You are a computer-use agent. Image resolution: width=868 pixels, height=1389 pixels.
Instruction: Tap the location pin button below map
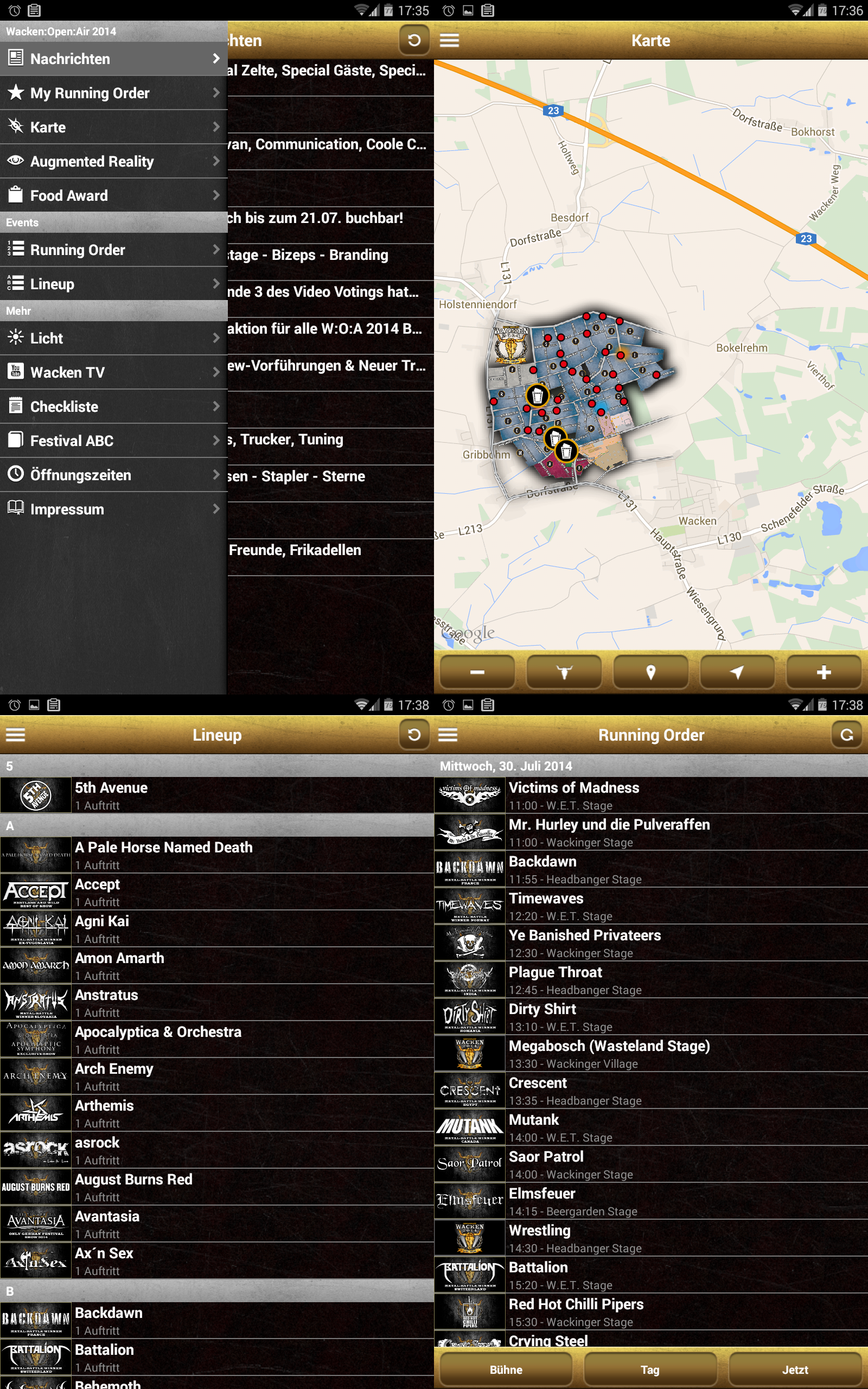(650, 672)
